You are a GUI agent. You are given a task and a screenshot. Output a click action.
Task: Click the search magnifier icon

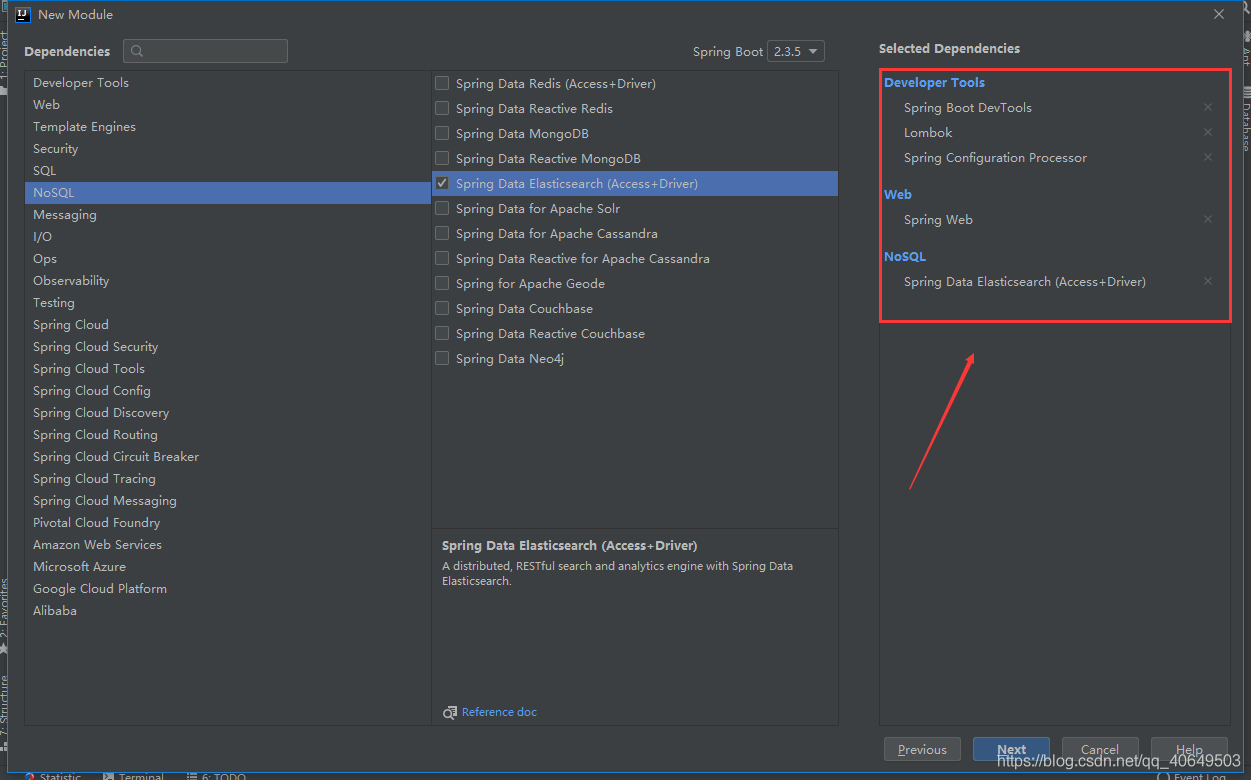pyautogui.click(x=137, y=51)
